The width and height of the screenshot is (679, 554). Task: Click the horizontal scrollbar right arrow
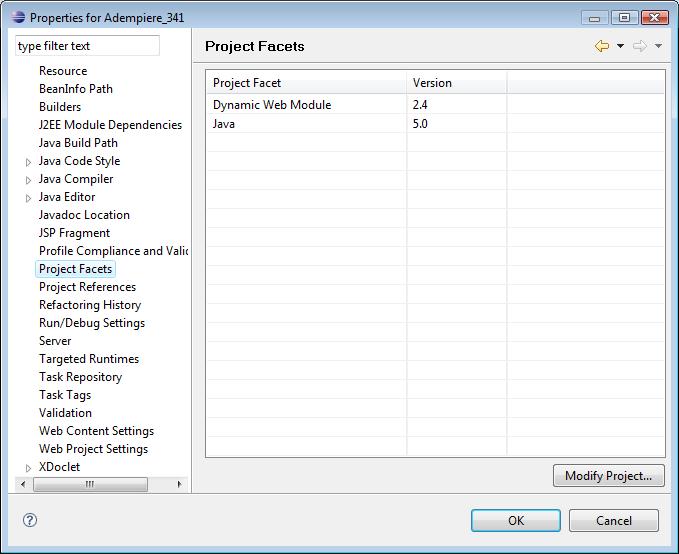(179, 484)
